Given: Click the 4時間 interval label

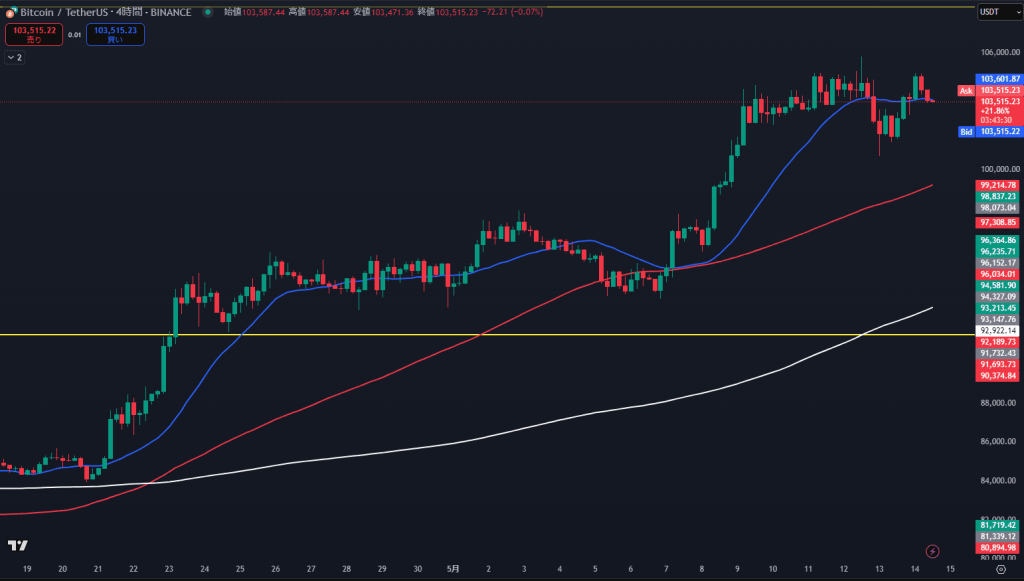Looking at the screenshot, I should (129, 12).
